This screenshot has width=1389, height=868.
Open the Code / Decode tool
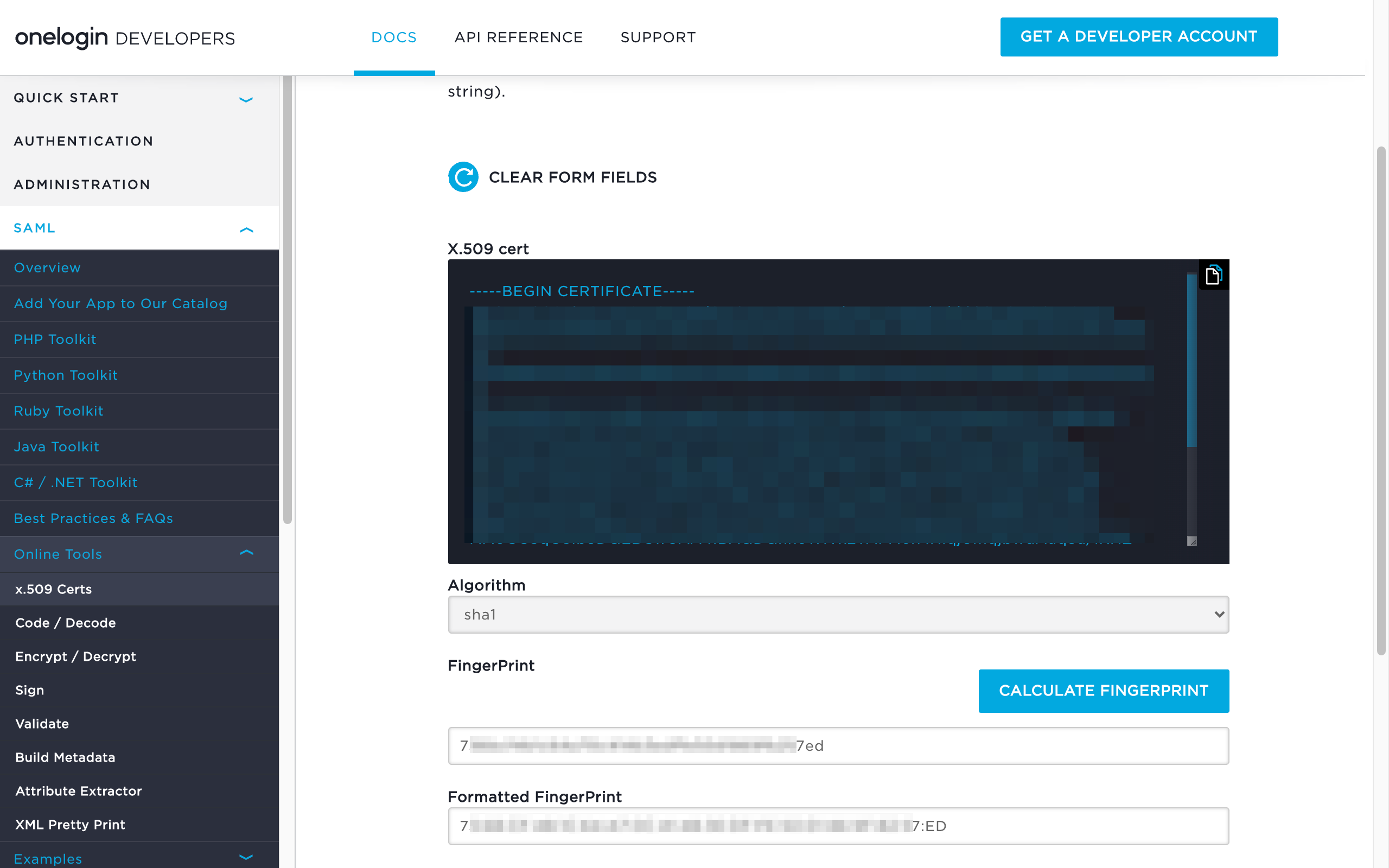[66, 623]
